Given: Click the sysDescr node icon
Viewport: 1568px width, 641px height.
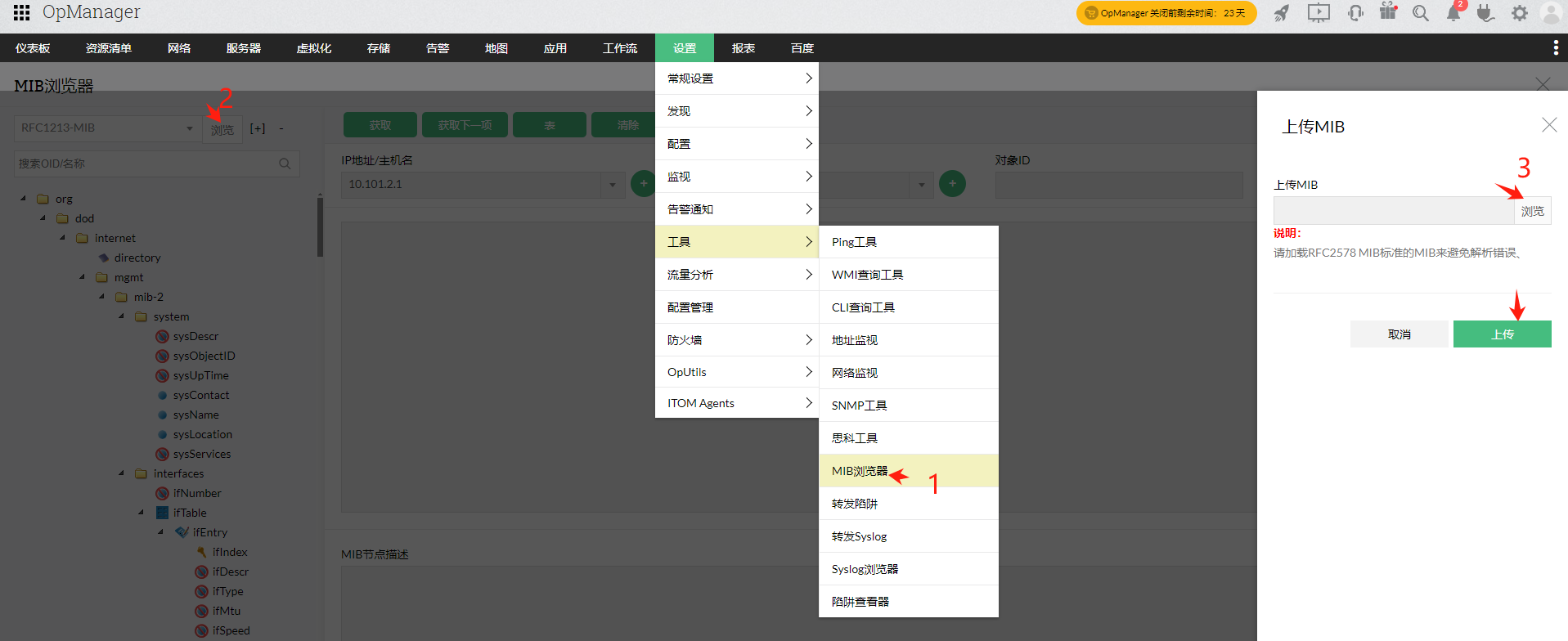Looking at the screenshot, I should (162, 336).
